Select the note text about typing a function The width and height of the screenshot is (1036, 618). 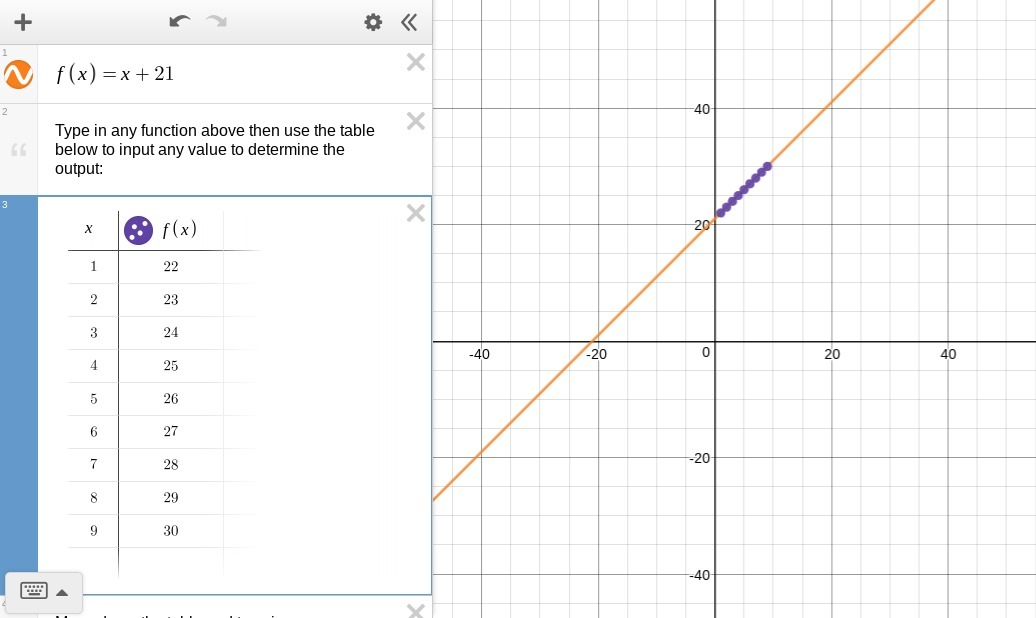[215, 149]
